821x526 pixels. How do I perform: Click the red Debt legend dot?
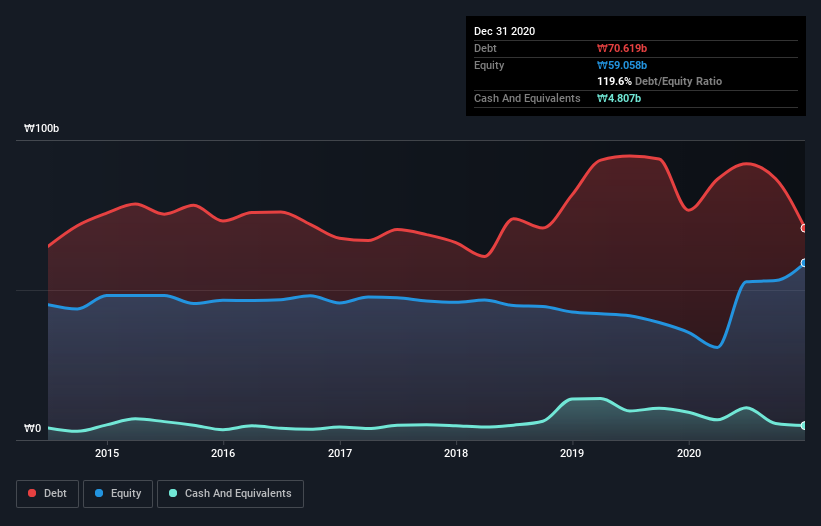(32, 493)
